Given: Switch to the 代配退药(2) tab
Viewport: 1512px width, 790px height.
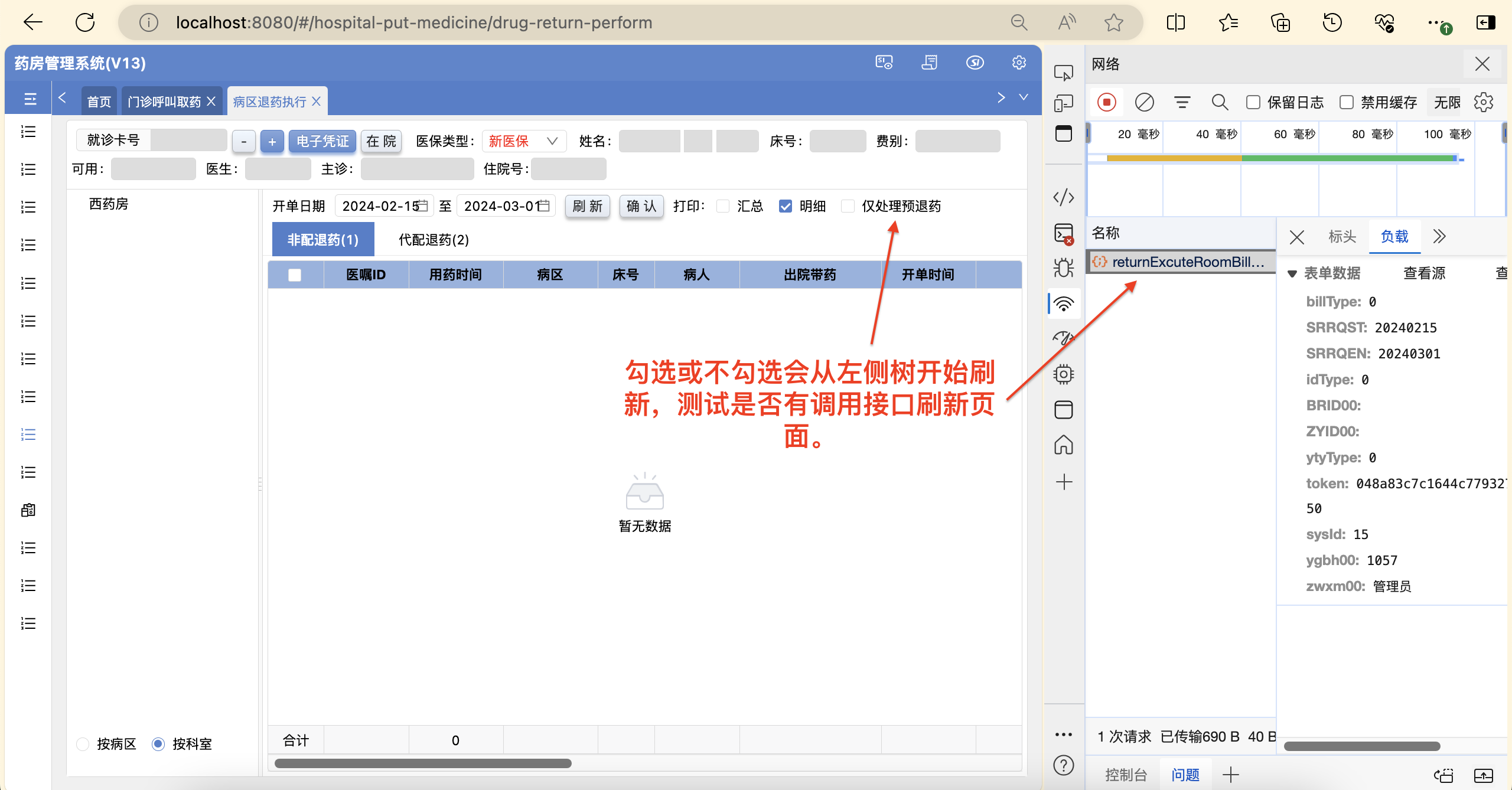Looking at the screenshot, I should (434, 240).
